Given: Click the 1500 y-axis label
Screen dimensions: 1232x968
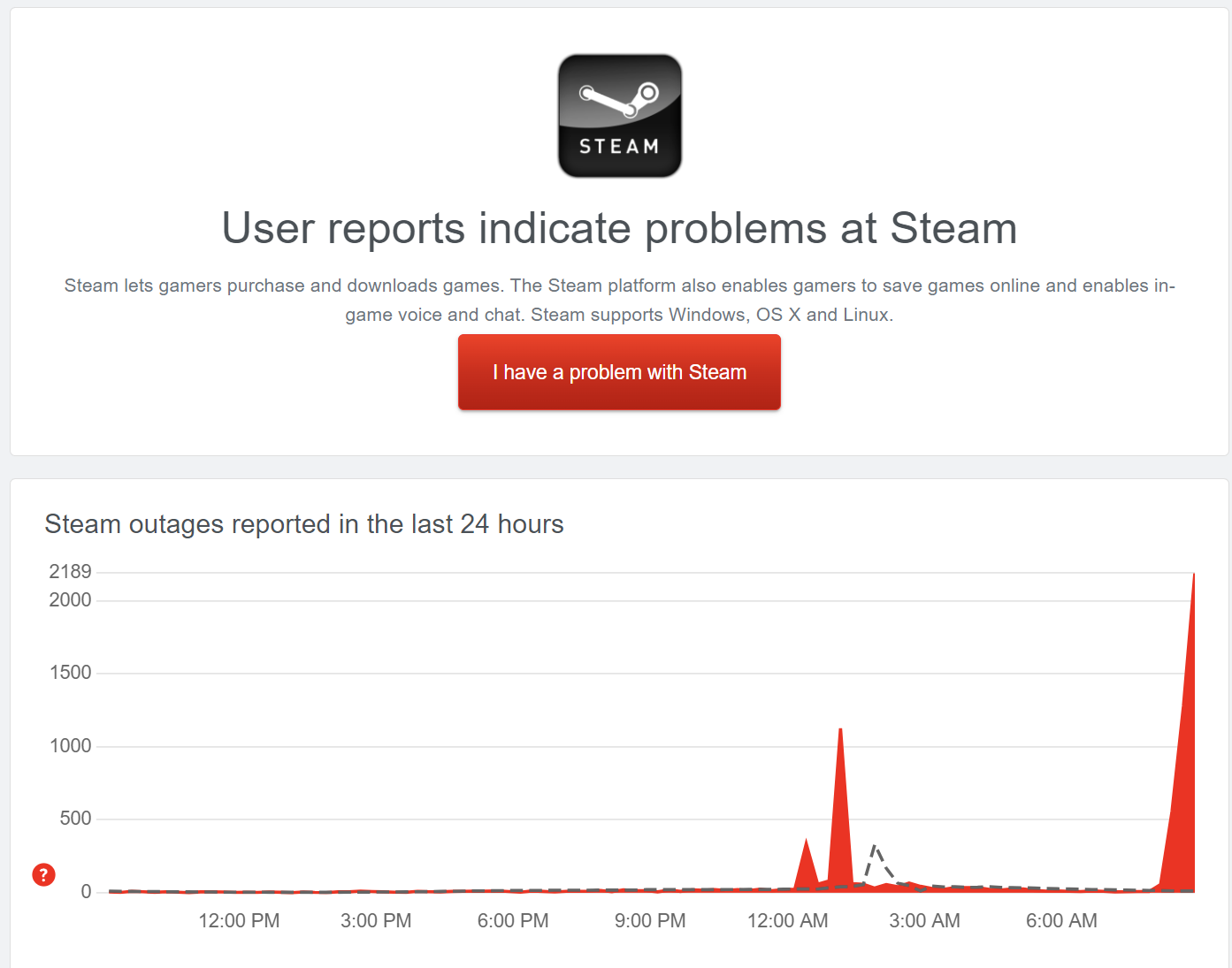Looking at the screenshot, I should coord(70,673).
